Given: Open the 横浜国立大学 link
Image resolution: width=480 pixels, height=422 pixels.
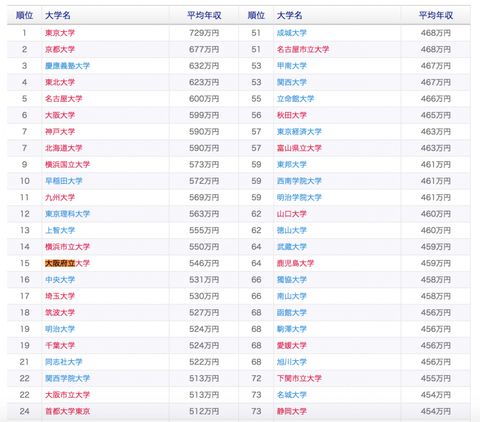Looking at the screenshot, I should (x=68, y=165).
